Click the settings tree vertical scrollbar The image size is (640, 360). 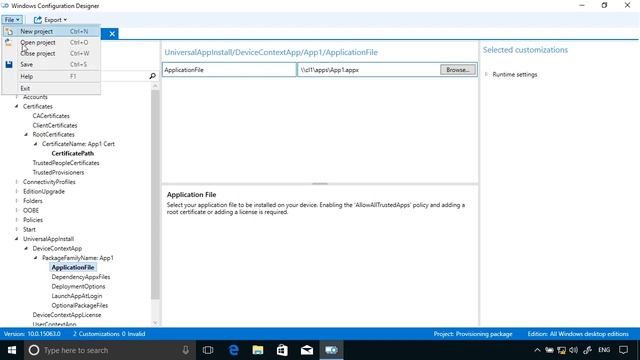155,196
